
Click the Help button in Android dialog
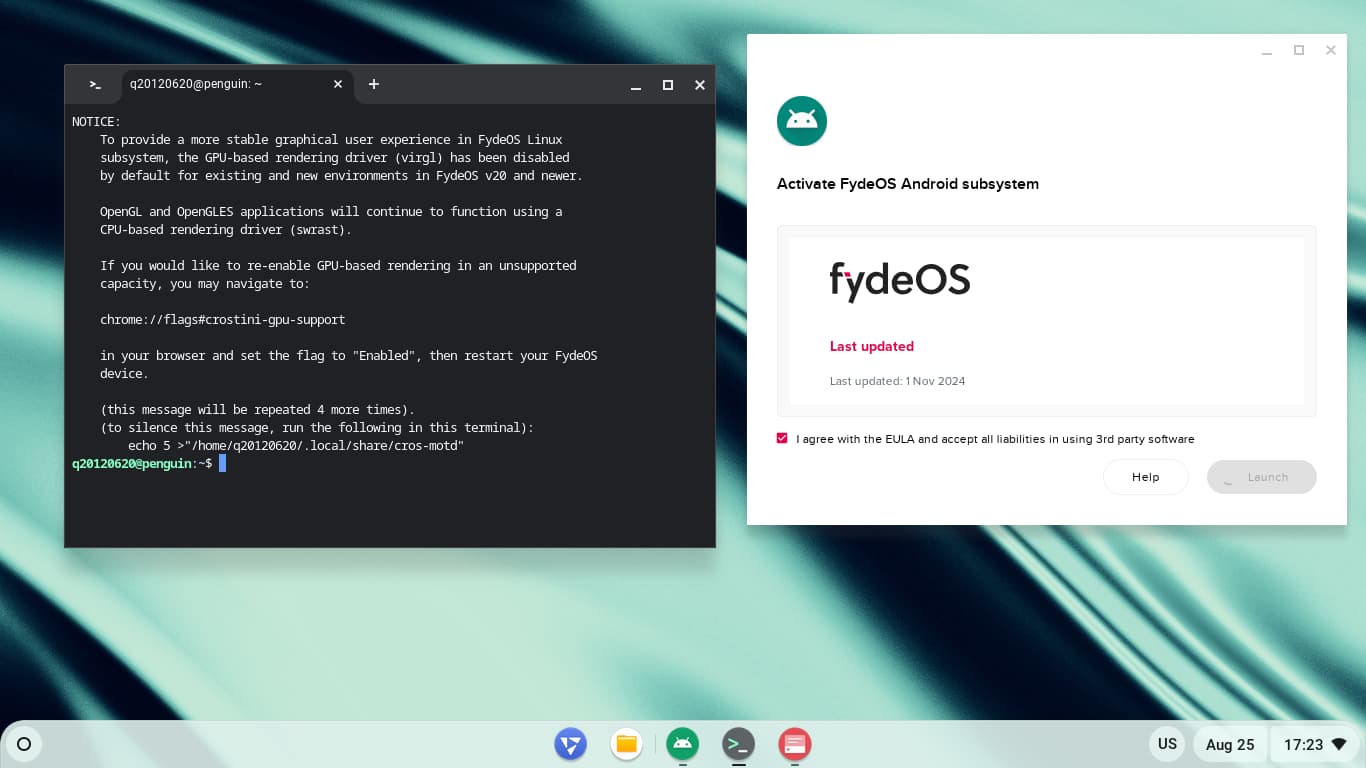[1146, 477]
